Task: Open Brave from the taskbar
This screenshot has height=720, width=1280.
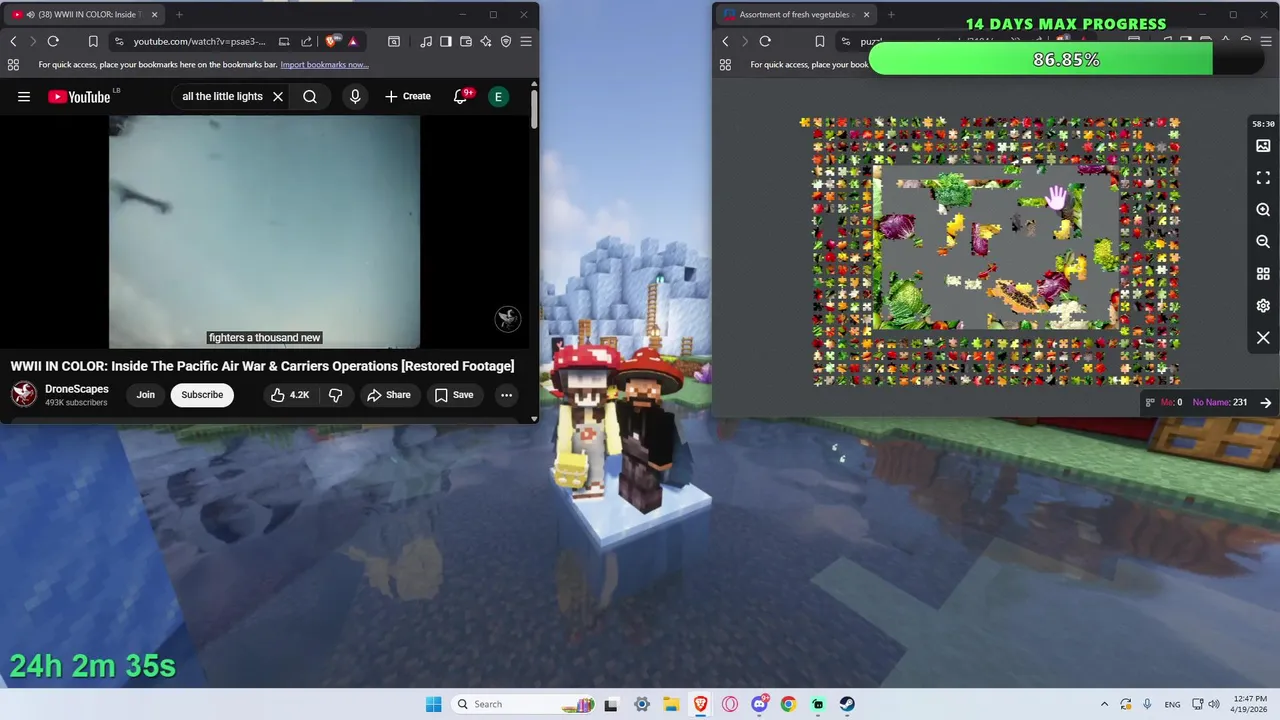Action: pyautogui.click(x=701, y=704)
